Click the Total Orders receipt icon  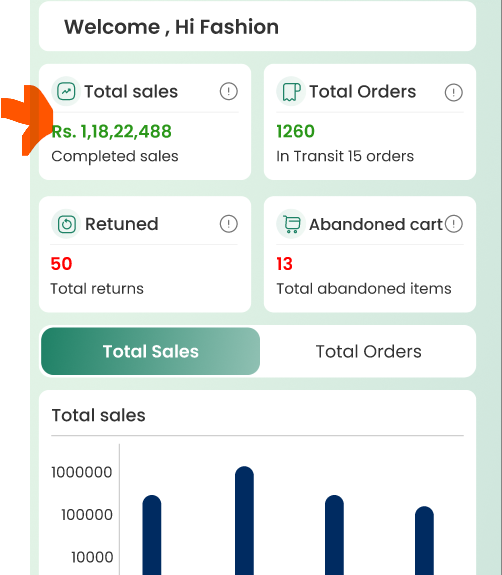point(291,91)
